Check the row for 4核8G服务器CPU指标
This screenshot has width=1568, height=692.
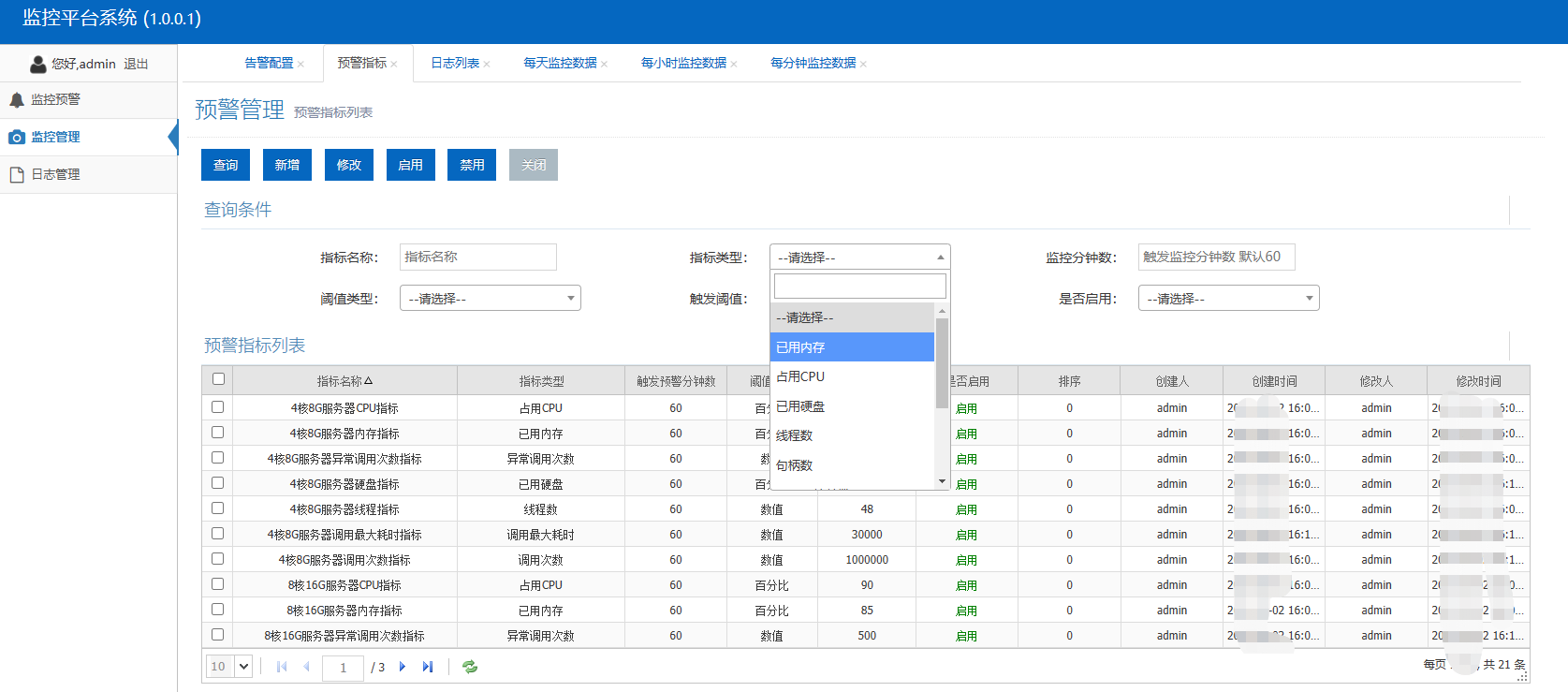pos(218,407)
